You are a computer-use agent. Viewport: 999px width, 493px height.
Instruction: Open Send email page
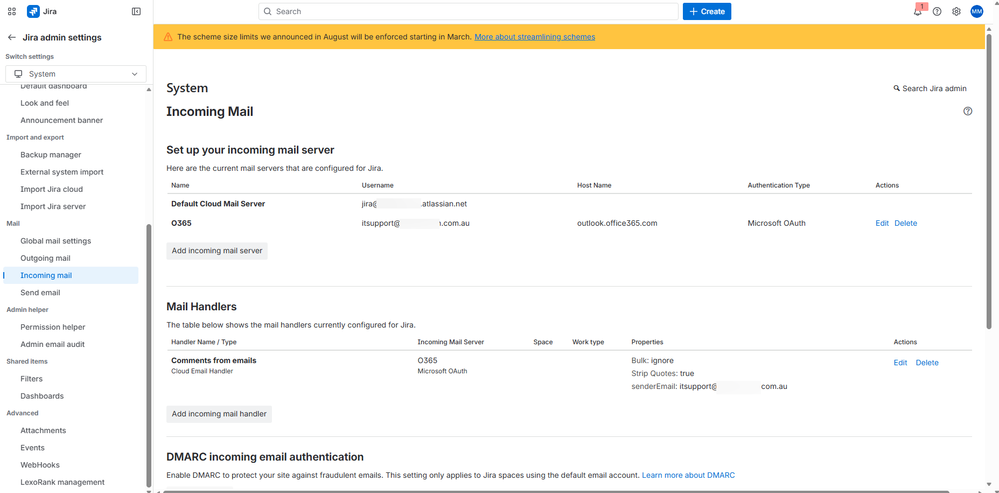[40, 292]
